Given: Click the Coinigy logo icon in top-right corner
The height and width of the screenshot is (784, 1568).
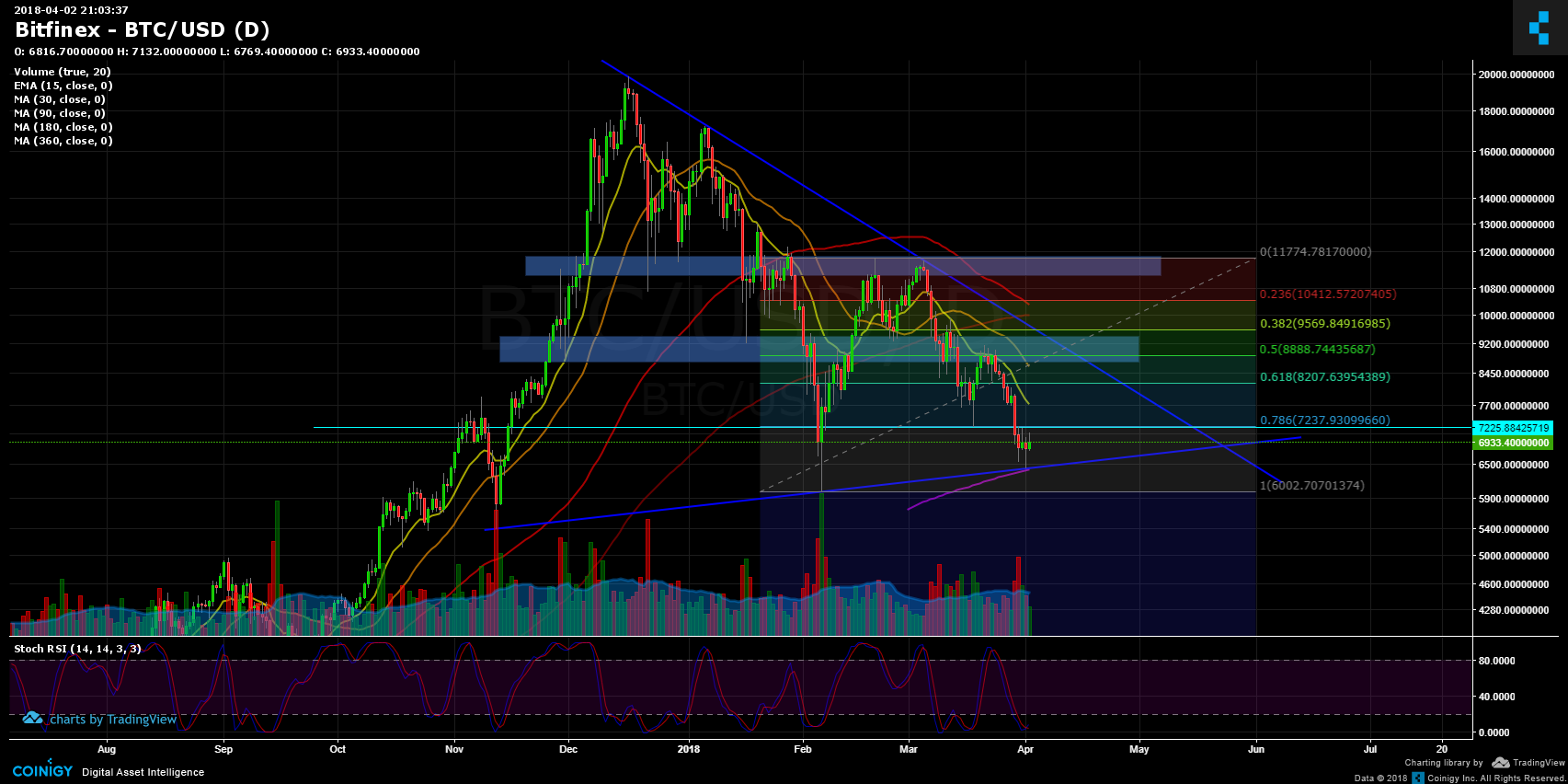Looking at the screenshot, I should pyautogui.click(x=1539, y=28).
